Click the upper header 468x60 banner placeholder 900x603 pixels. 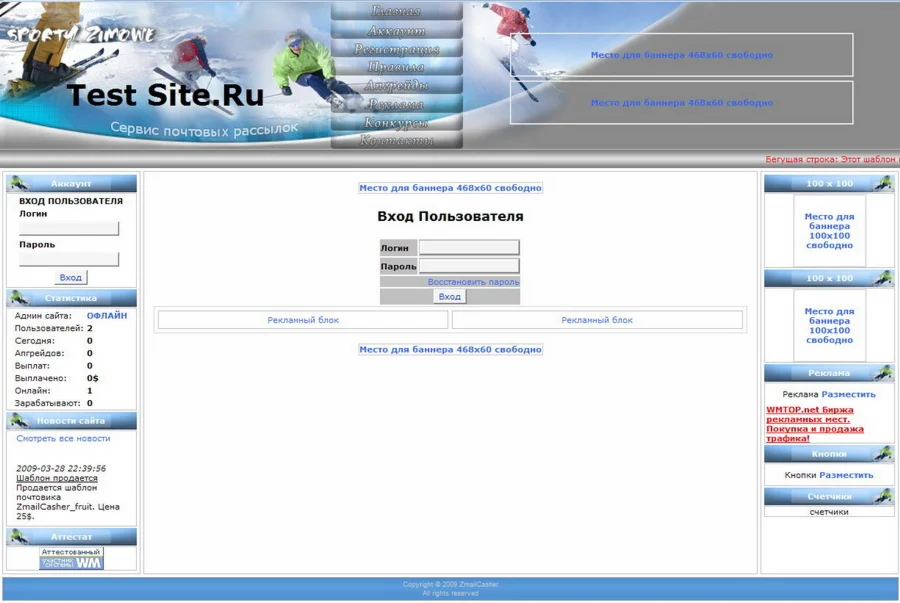tap(681, 55)
